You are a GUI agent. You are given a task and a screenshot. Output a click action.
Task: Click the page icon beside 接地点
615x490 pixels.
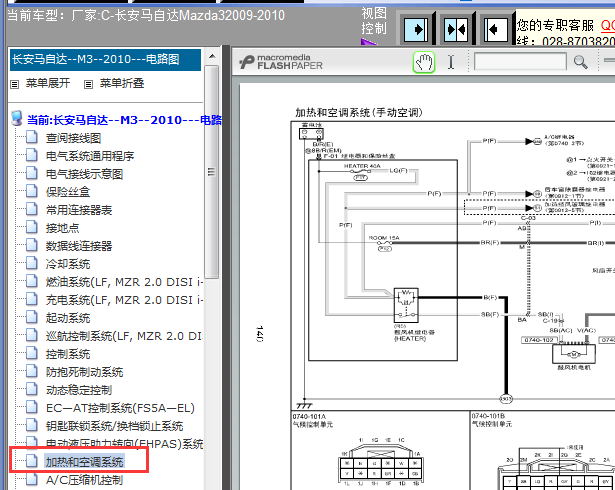(32, 228)
